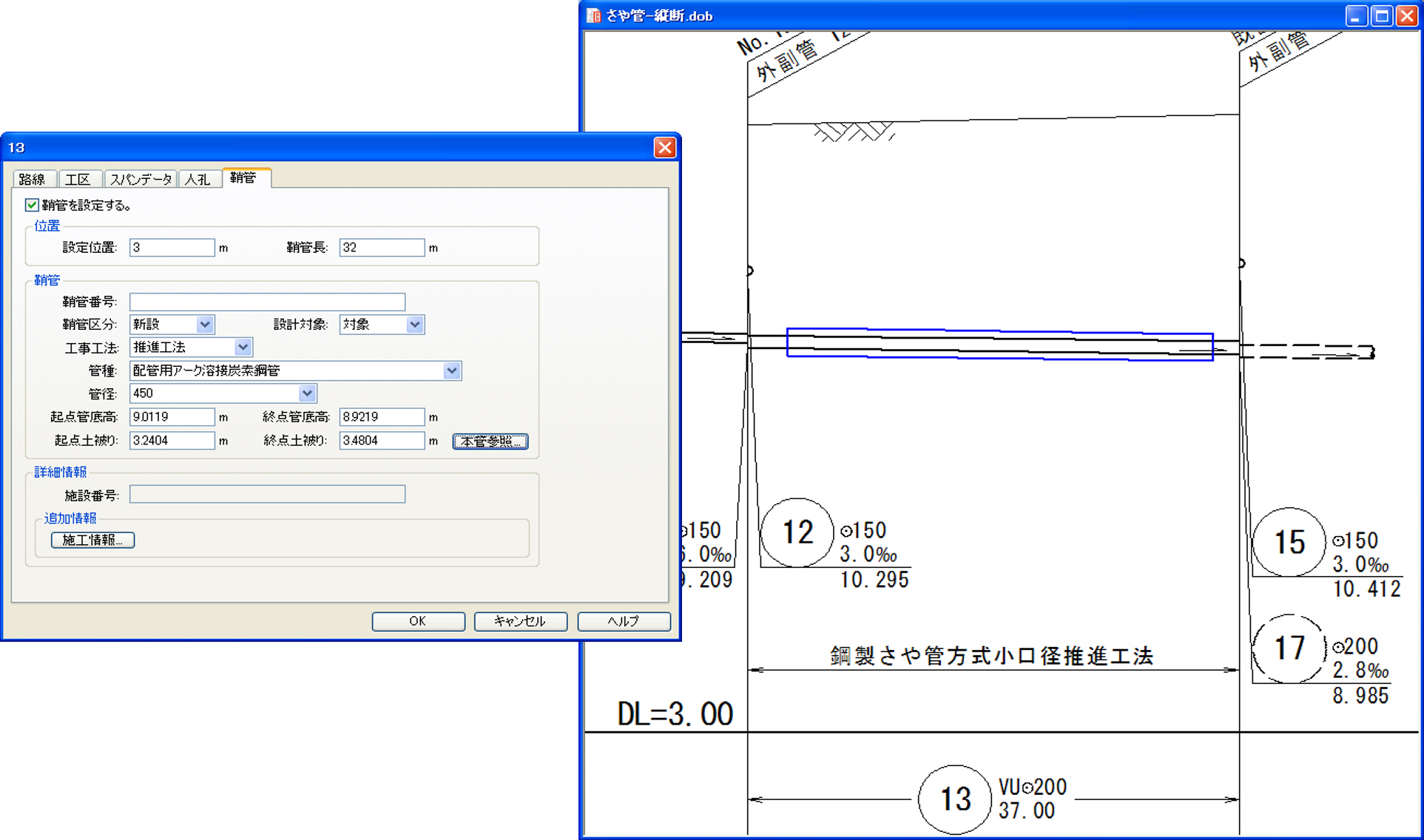
Task: Toggle 鞘管を設定する checkbox
Action: [32, 205]
